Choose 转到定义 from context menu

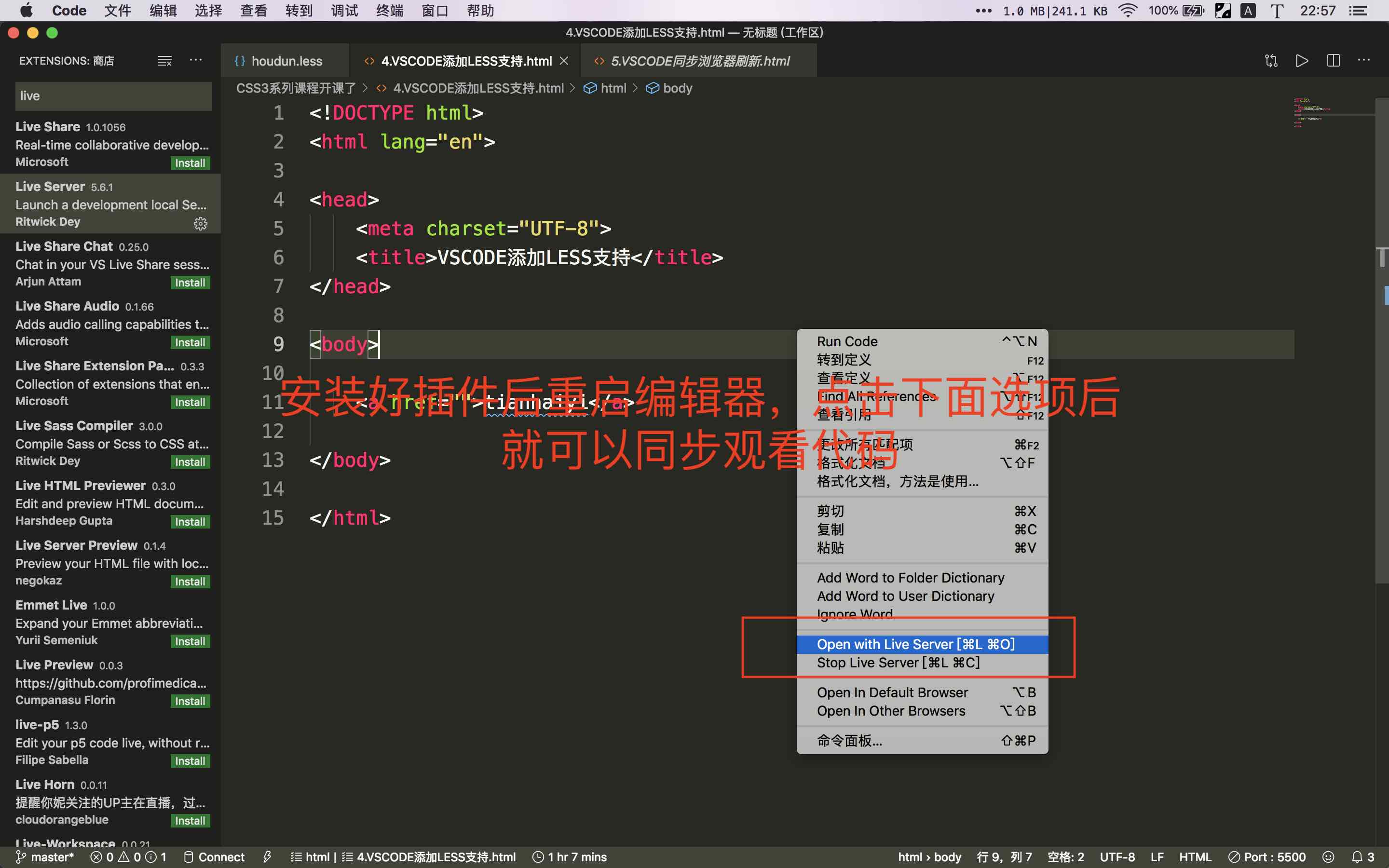922,359
